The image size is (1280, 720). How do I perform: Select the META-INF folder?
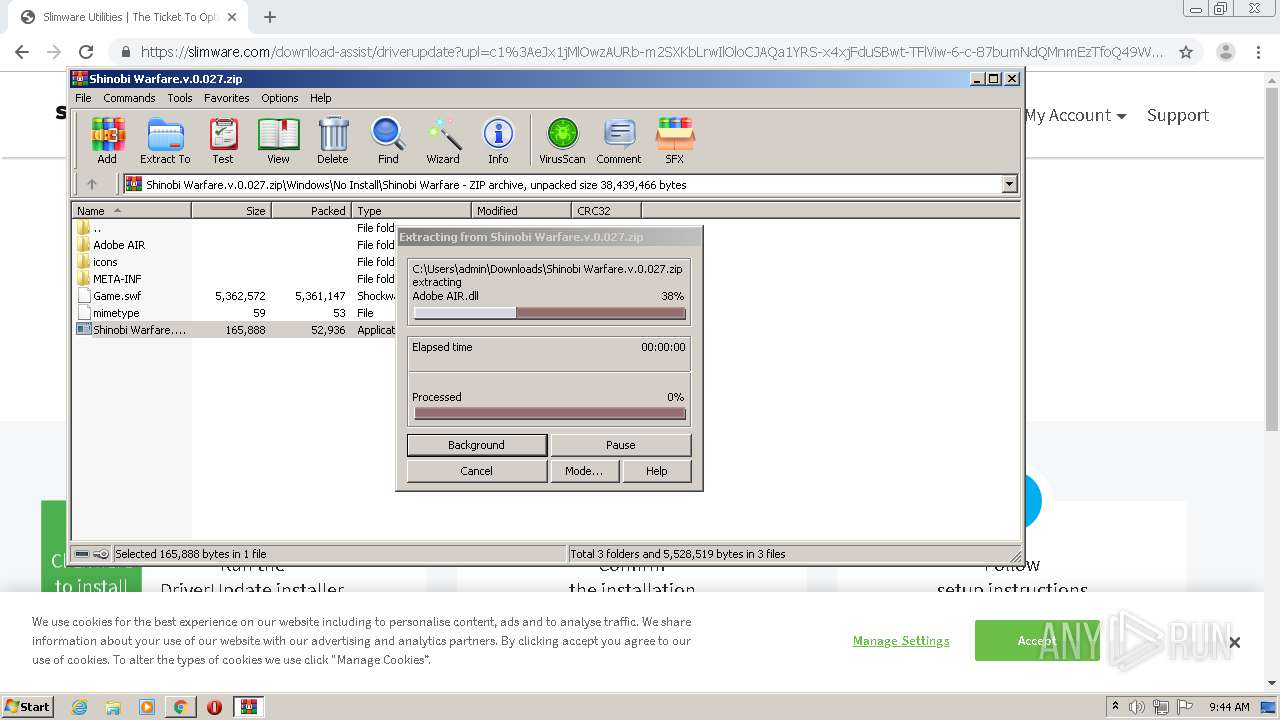(x=117, y=279)
